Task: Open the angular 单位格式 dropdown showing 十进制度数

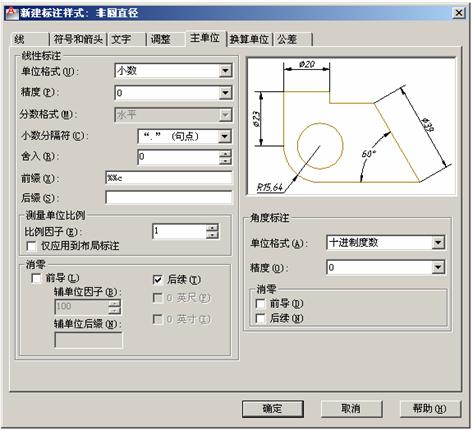Action: click(386, 242)
